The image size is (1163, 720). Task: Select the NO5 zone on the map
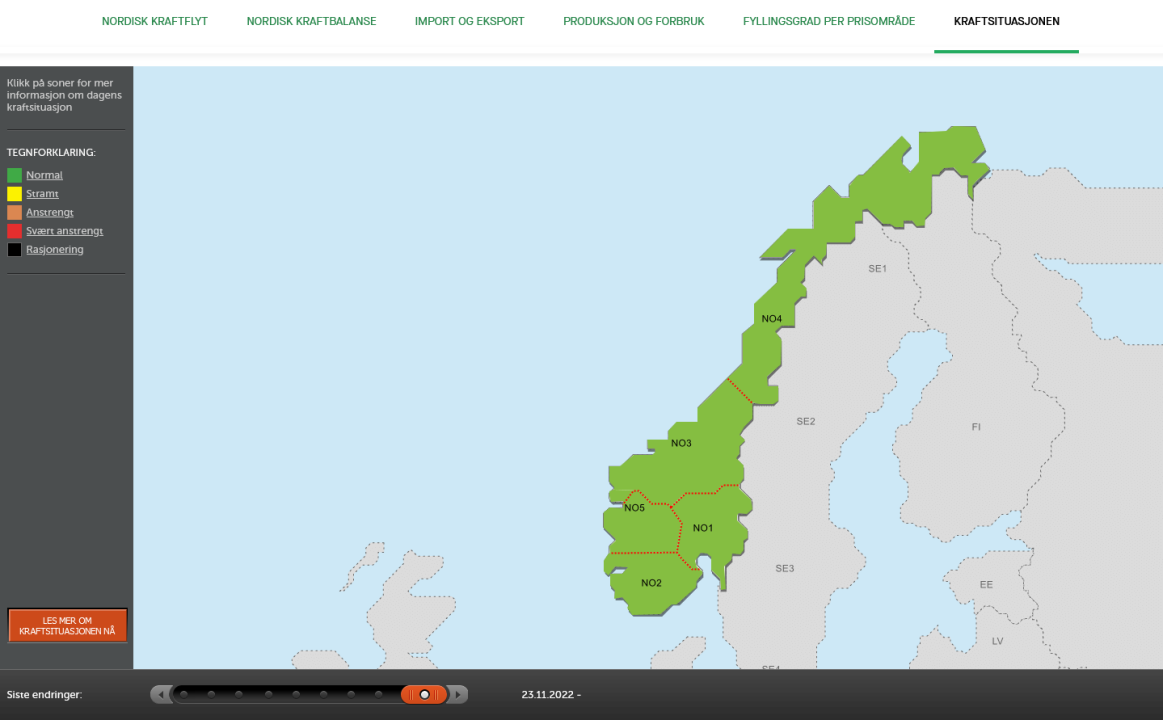coord(635,508)
